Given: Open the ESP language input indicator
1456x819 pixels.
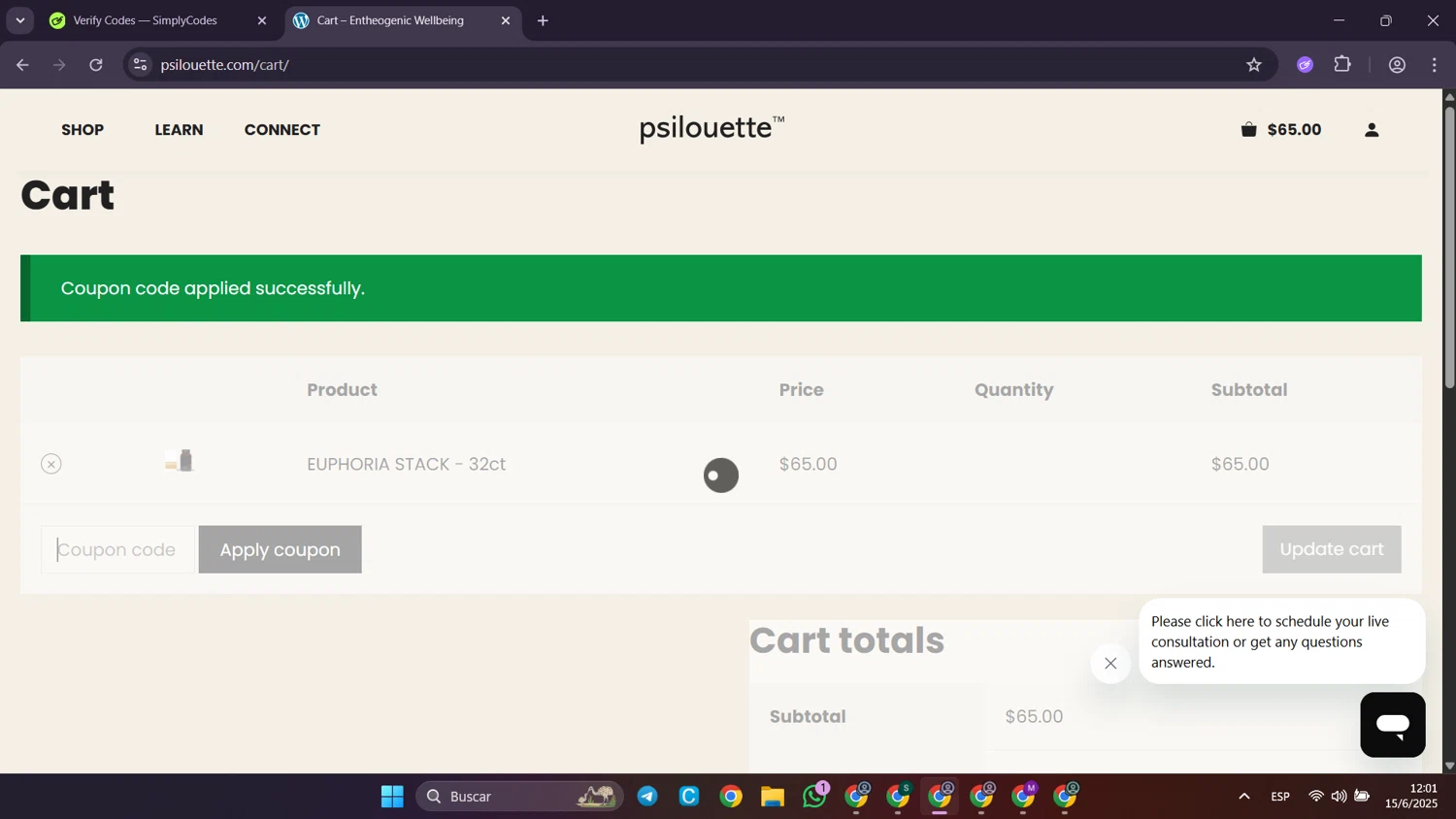Looking at the screenshot, I should click(x=1280, y=797).
